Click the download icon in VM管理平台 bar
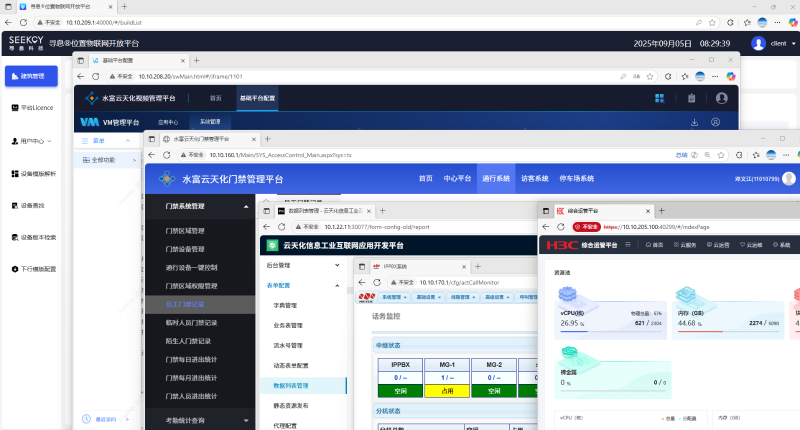 coord(694,122)
